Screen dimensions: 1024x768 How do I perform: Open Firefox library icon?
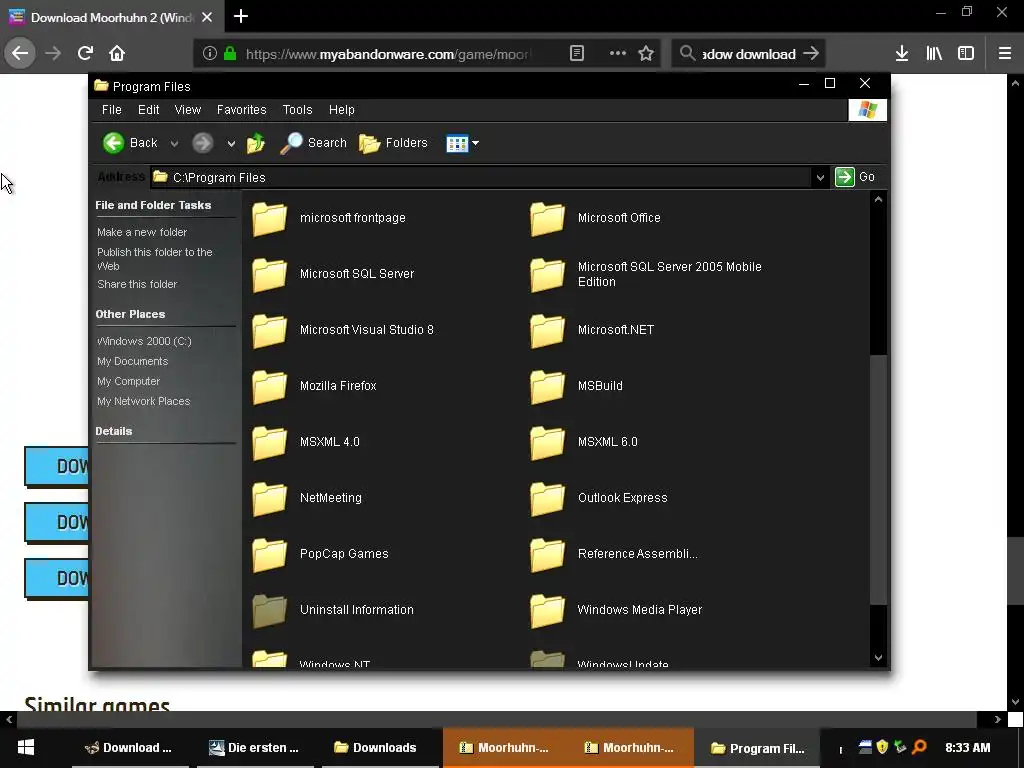(934, 54)
